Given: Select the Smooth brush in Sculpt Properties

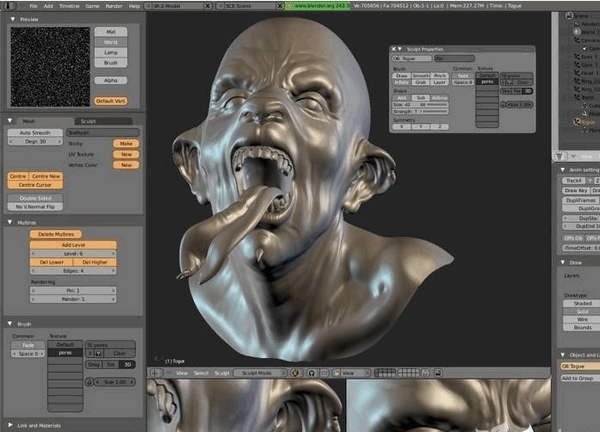Looking at the screenshot, I should click(x=420, y=74).
